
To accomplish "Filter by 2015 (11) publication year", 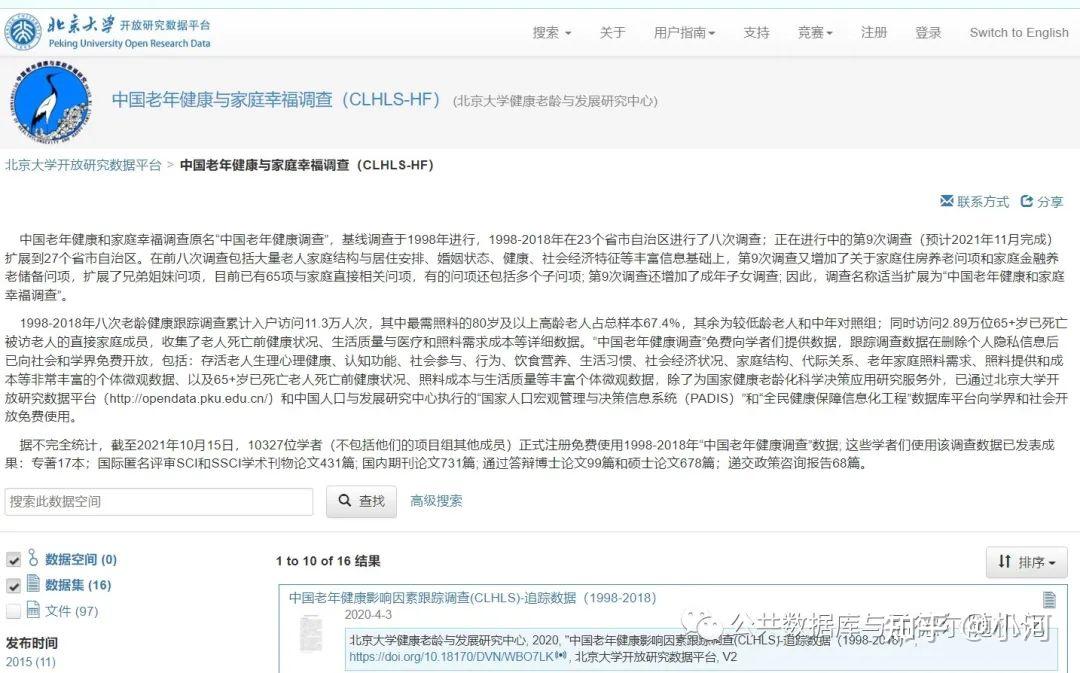I will [x=30, y=662].
